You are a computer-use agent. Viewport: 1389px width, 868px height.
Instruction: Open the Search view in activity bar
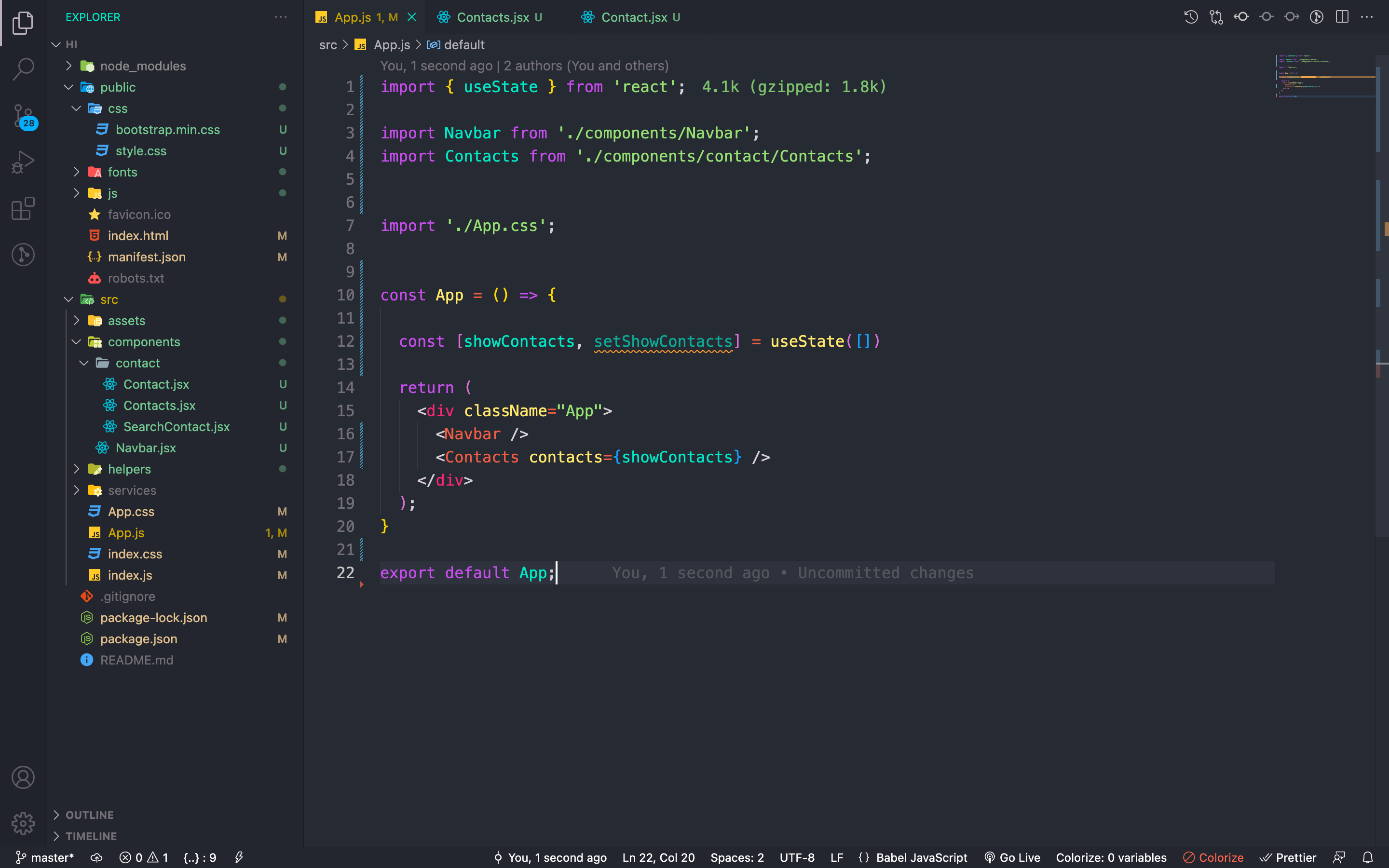[23, 69]
